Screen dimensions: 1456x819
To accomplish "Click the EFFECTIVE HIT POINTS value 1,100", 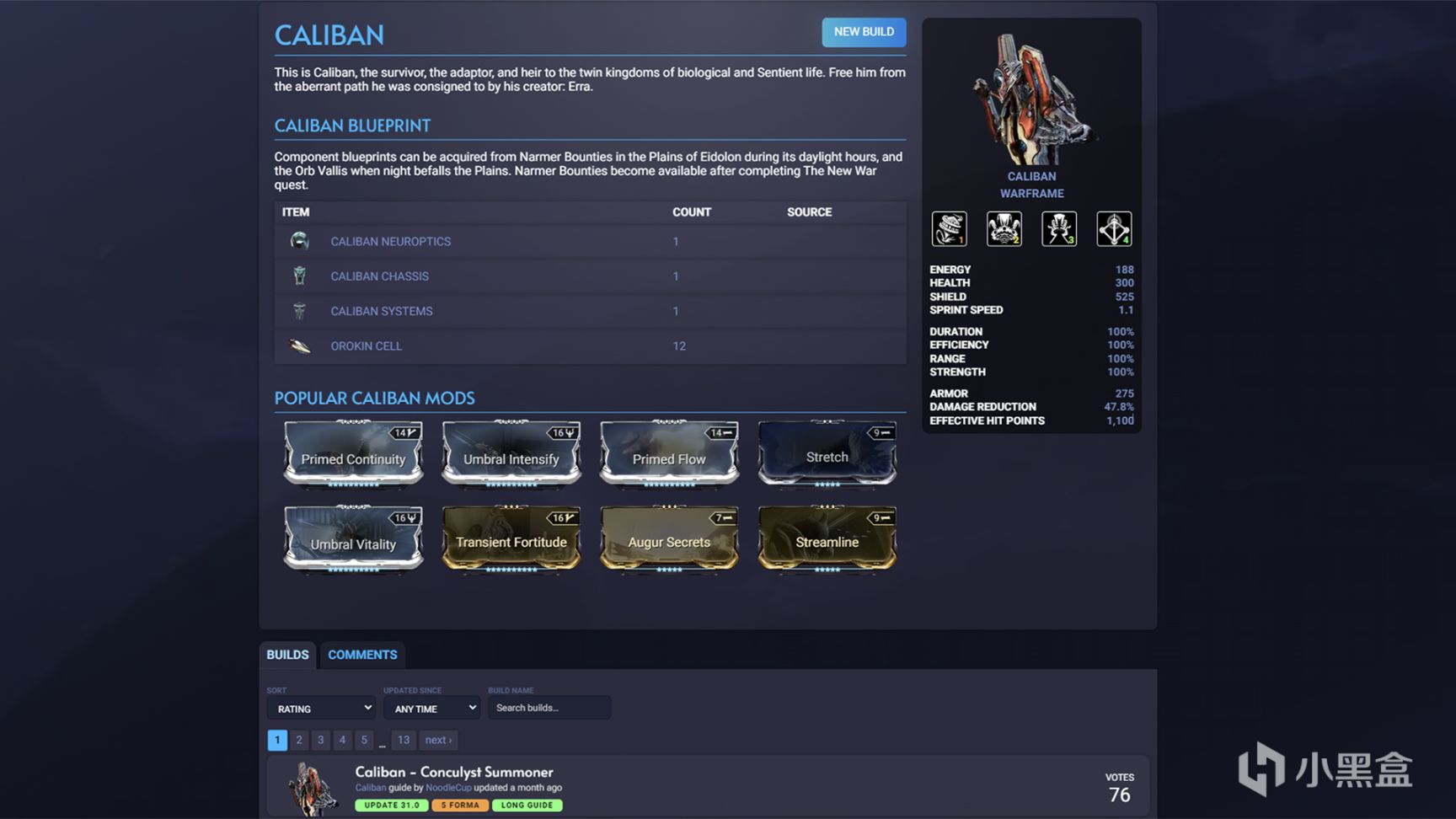I will point(1120,420).
